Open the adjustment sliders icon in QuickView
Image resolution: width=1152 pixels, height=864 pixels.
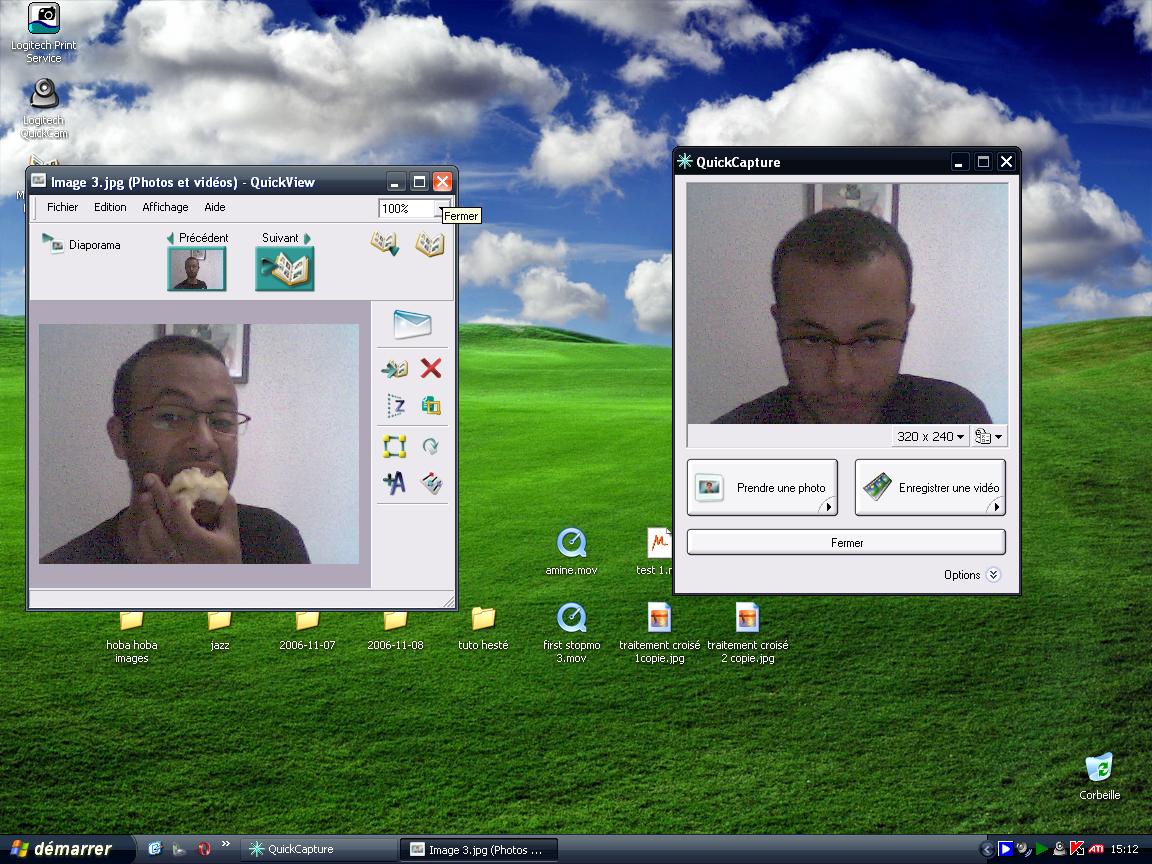click(x=431, y=483)
